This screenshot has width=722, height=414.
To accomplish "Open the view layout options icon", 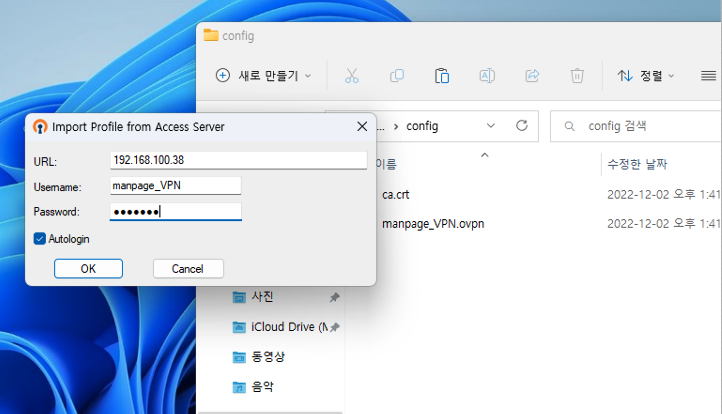I will click(x=708, y=76).
